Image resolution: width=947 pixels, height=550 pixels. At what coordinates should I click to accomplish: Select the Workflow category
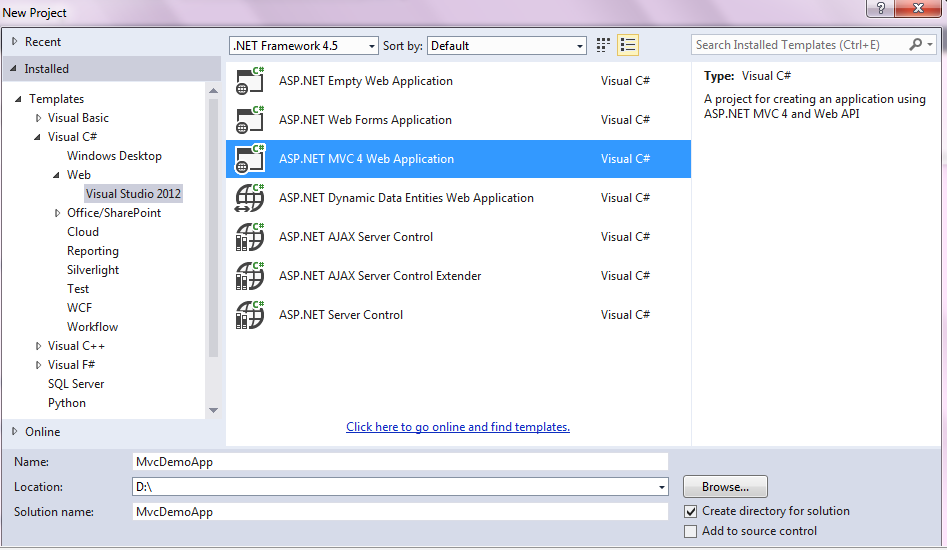tap(92, 327)
